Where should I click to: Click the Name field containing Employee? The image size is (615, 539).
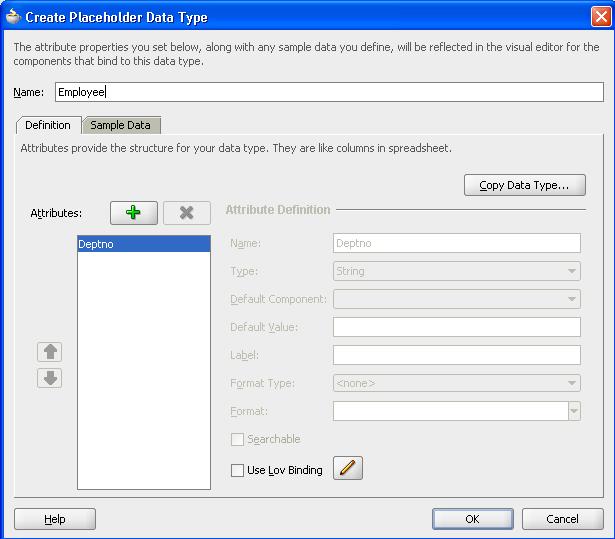tap(329, 92)
